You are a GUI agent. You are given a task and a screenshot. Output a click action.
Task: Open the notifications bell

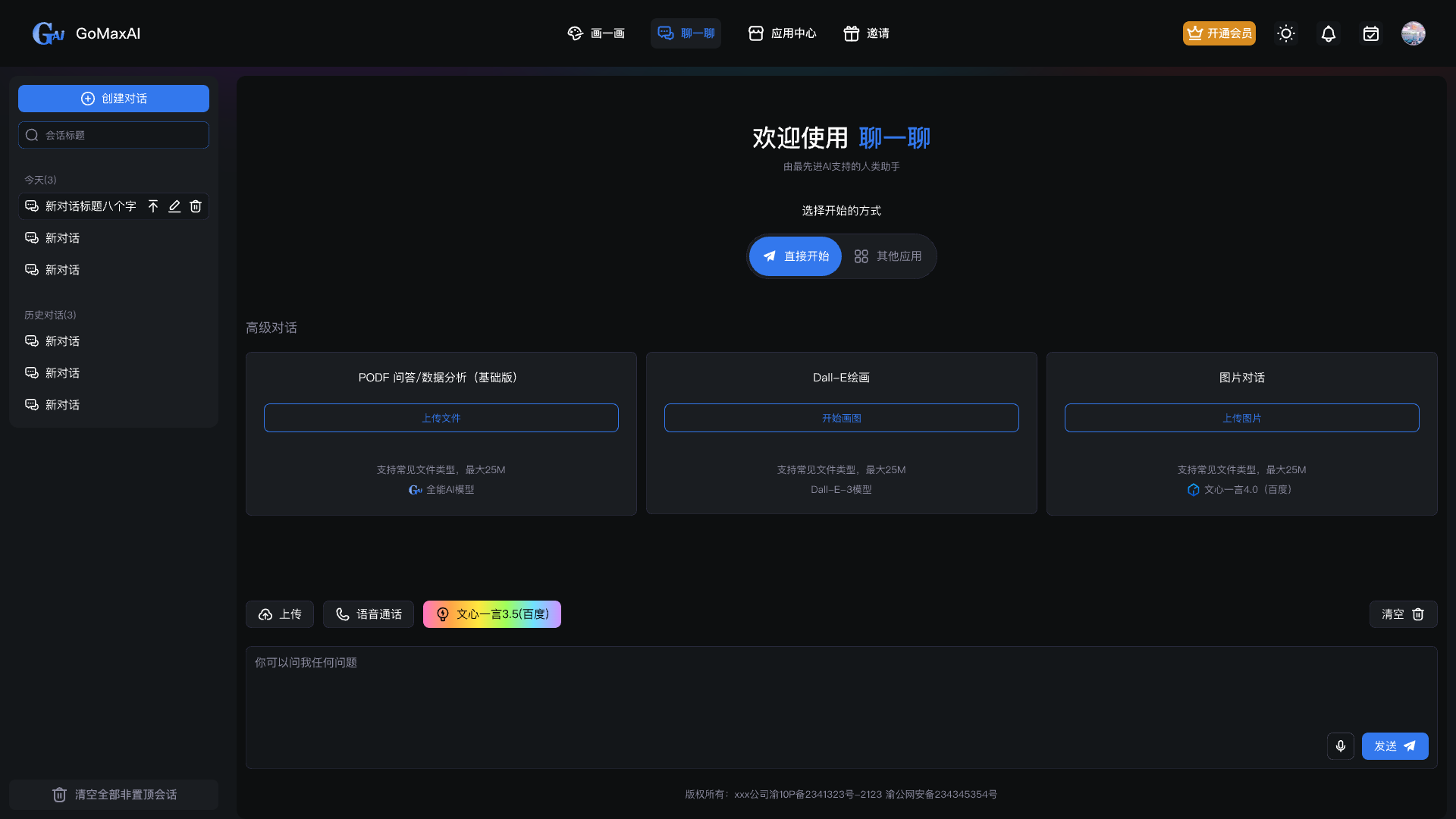(x=1328, y=33)
